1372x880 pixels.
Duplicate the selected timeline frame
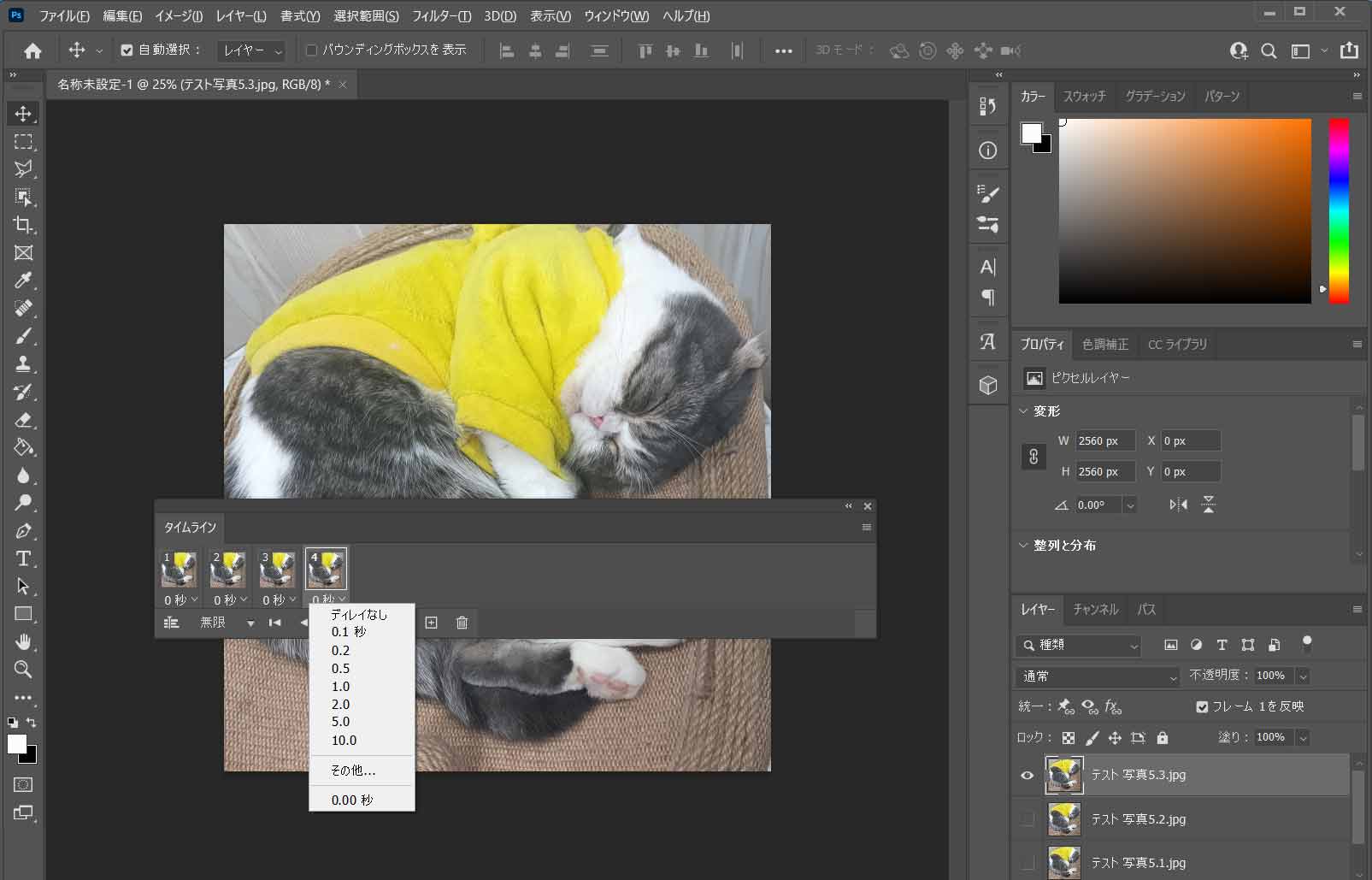(431, 623)
